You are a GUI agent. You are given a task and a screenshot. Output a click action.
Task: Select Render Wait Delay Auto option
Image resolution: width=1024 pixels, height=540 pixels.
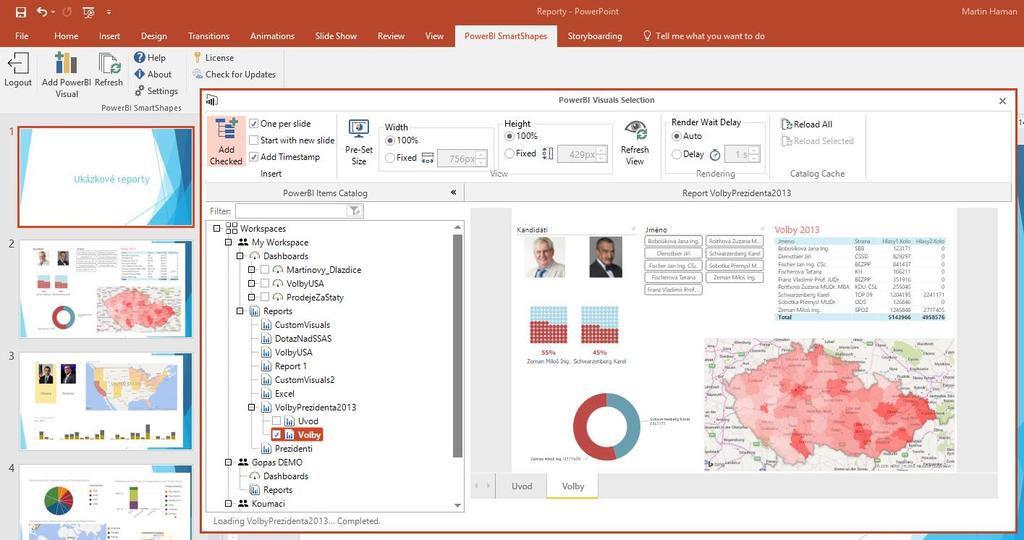[x=677, y=136]
